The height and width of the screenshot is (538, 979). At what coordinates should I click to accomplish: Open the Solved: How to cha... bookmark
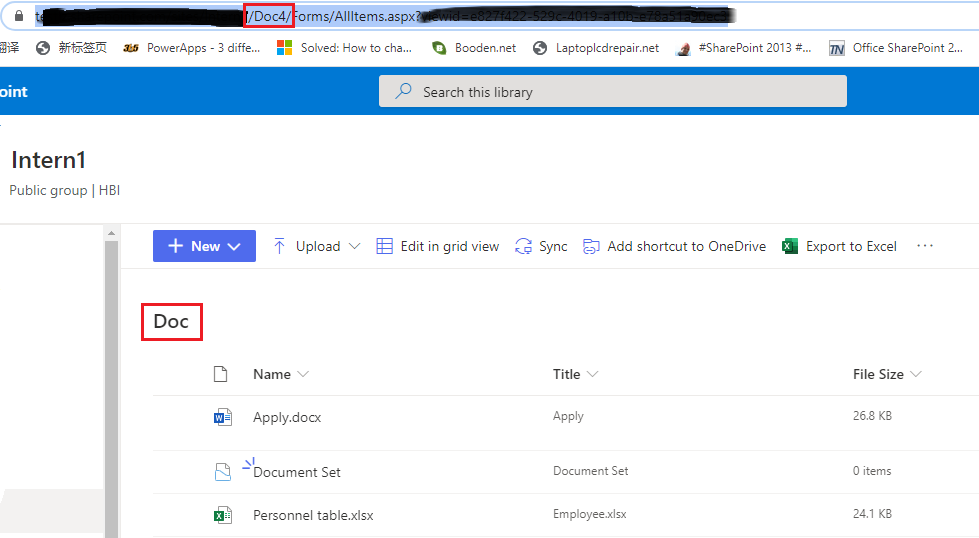click(x=345, y=48)
